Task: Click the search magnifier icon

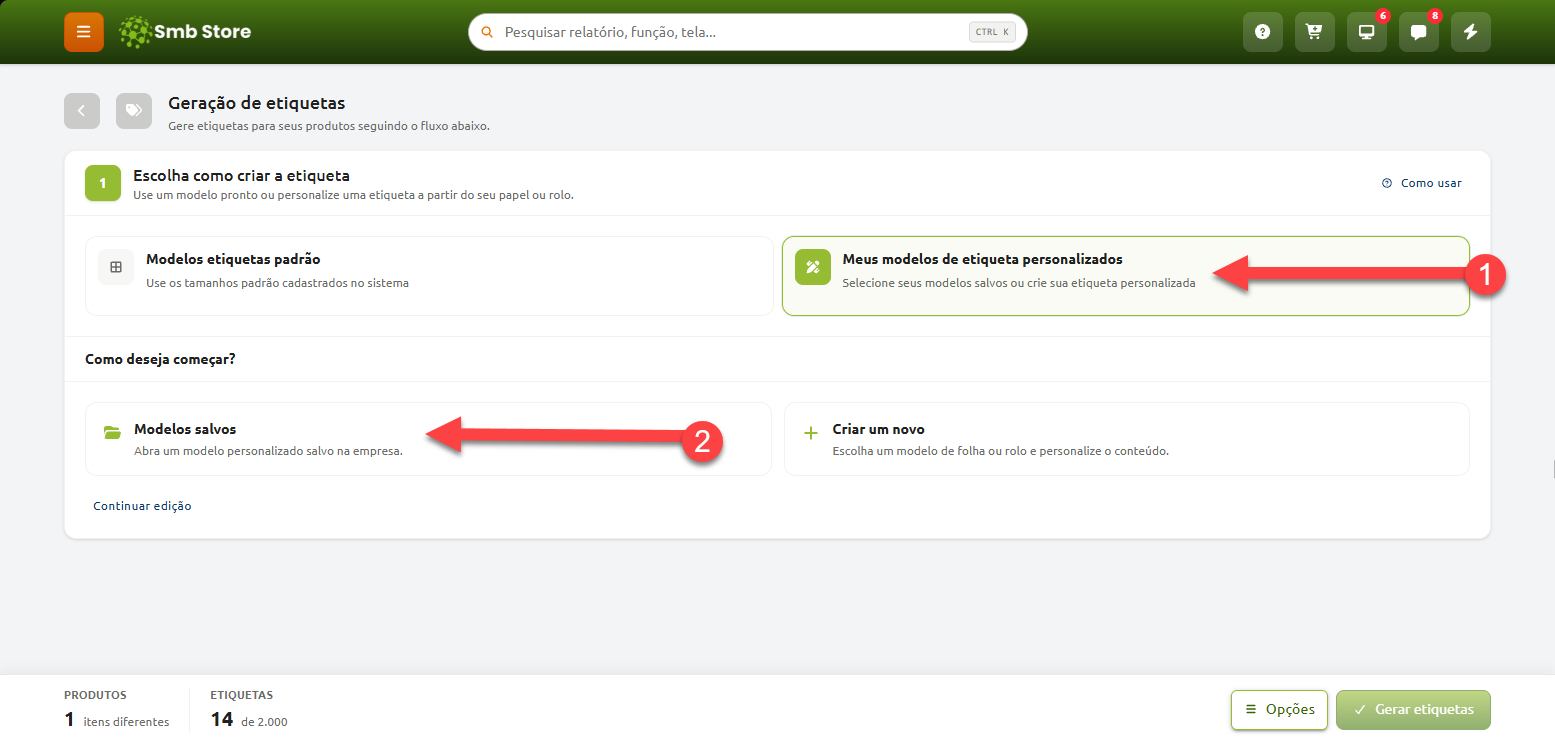Action: (x=487, y=32)
